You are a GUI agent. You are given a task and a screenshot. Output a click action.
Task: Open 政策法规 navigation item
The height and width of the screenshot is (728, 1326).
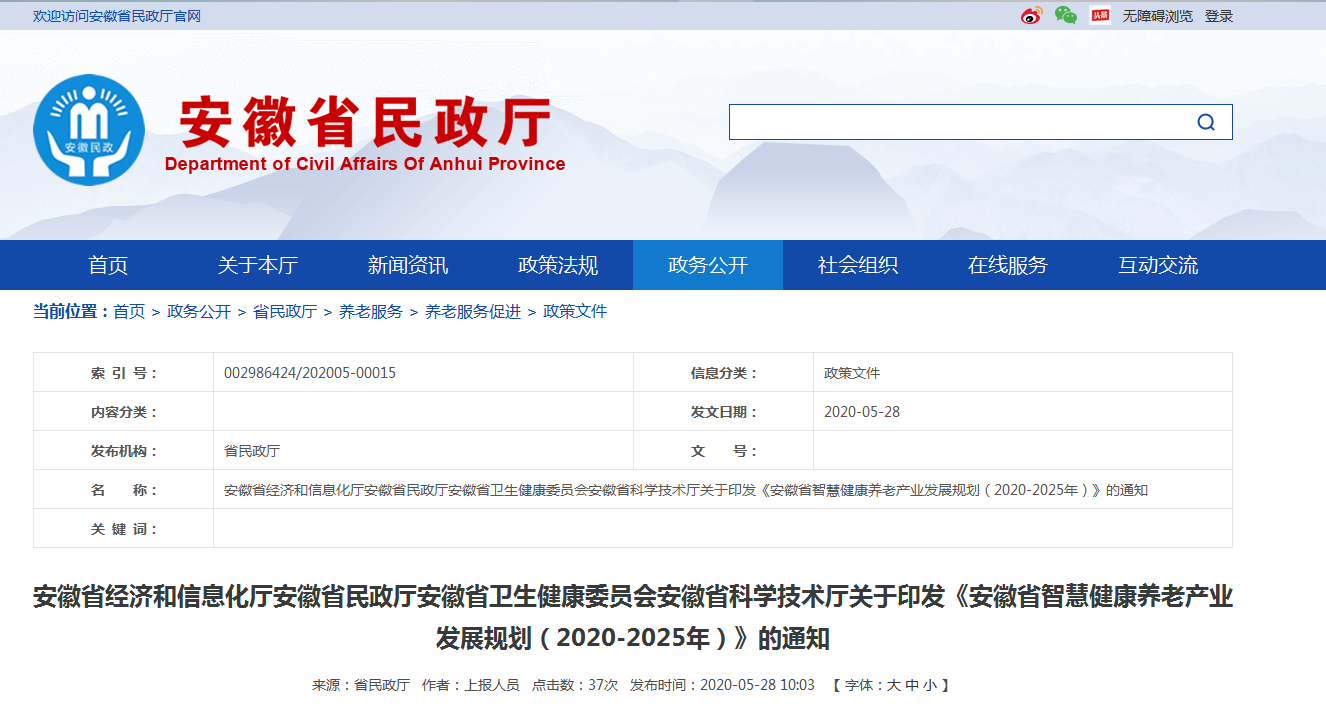pyautogui.click(x=558, y=265)
